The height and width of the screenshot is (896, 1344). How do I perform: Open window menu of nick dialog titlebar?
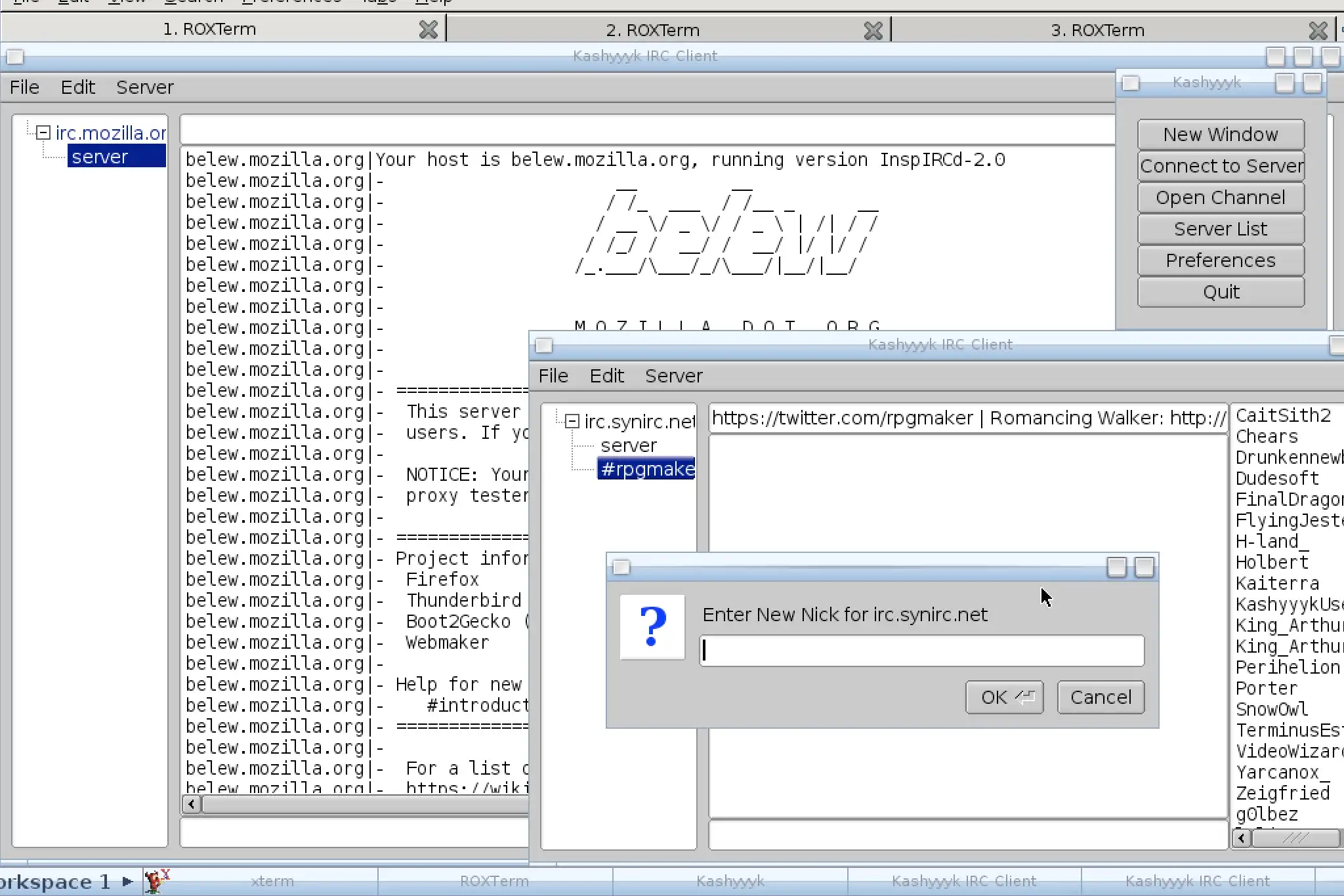pyautogui.click(x=621, y=567)
